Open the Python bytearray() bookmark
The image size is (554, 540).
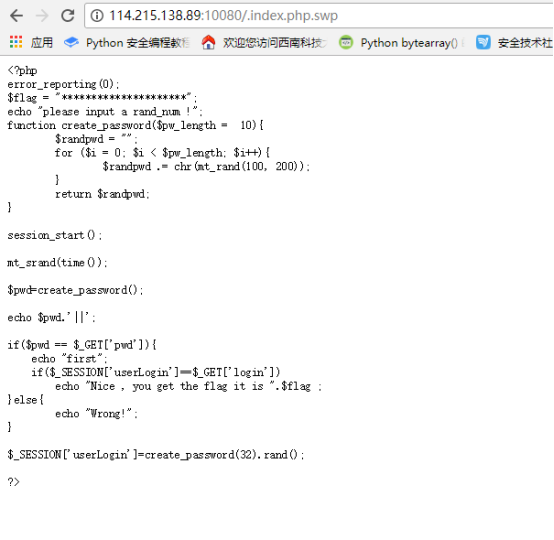pos(409,43)
